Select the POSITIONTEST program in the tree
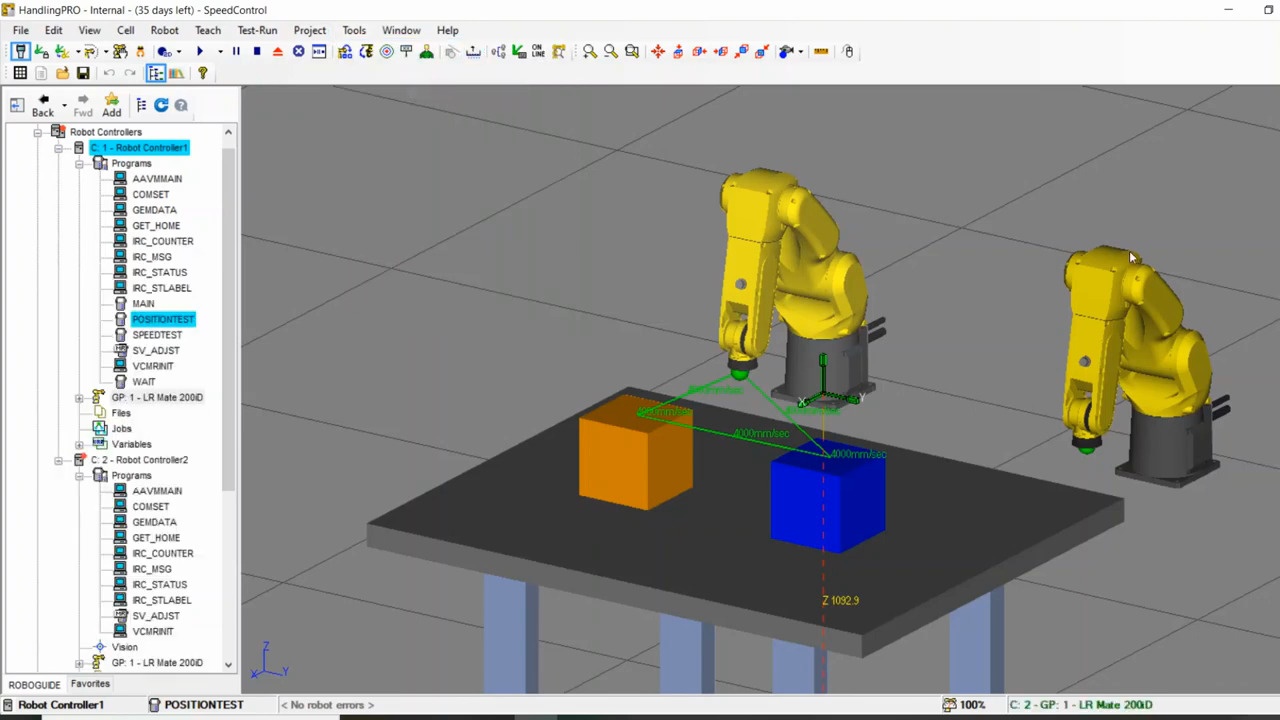 pos(162,319)
